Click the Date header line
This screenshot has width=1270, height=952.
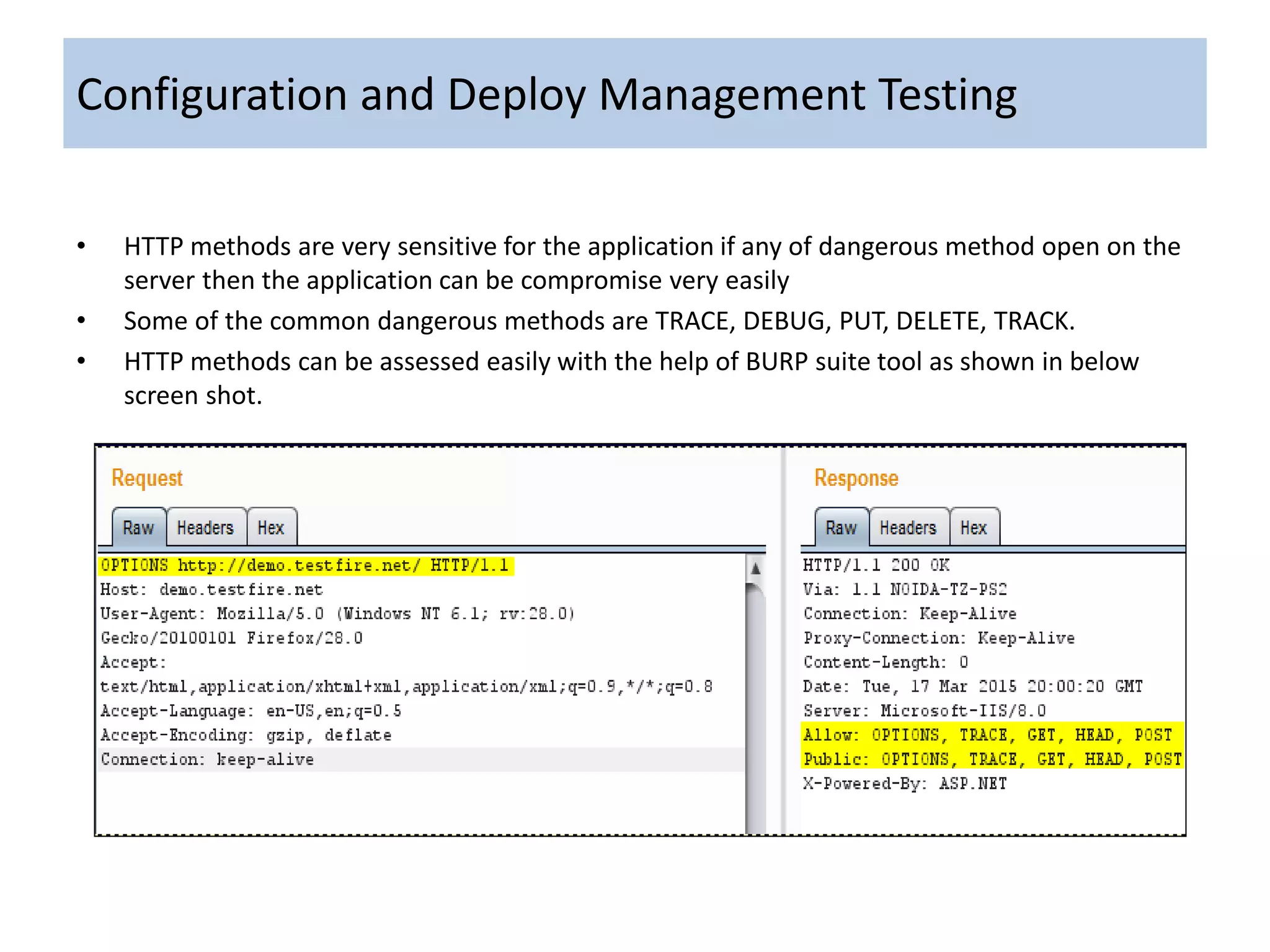[x=972, y=687]
